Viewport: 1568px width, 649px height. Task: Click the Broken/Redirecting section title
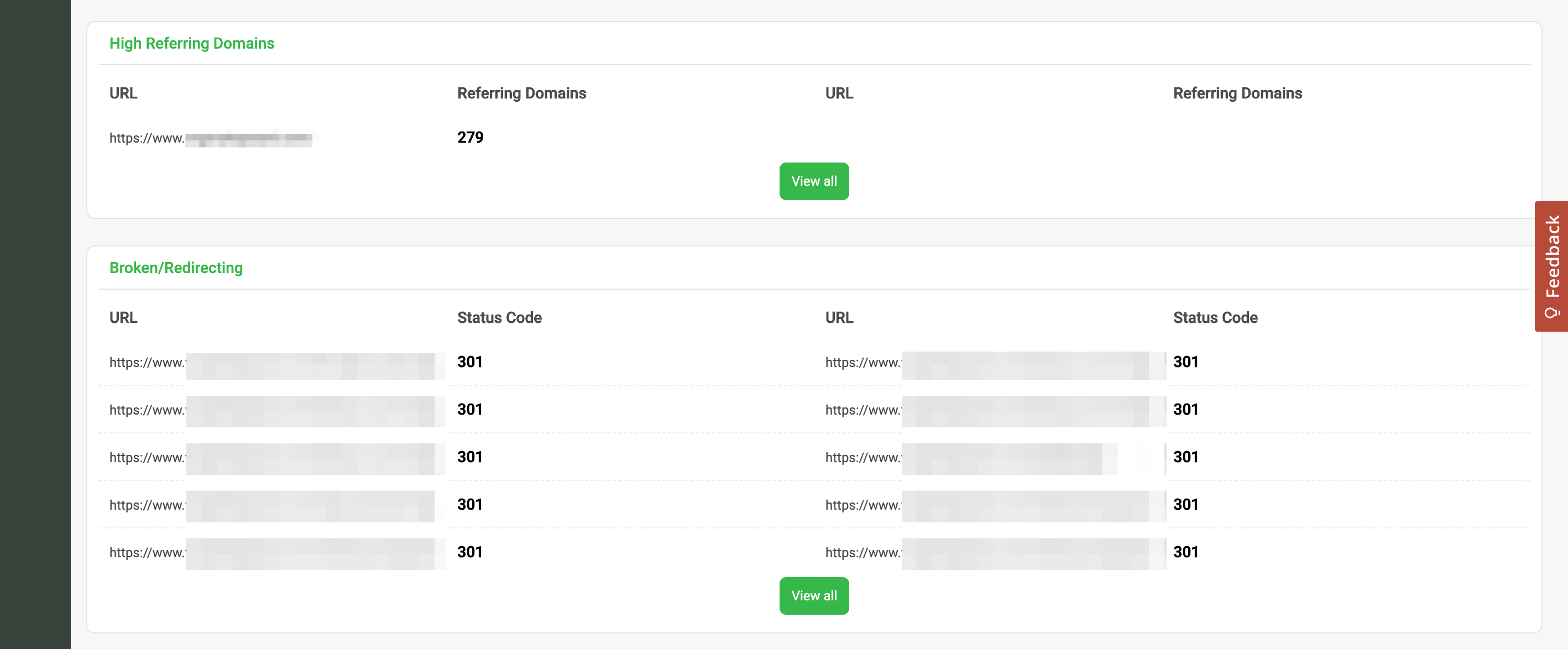pyautogui.click(x=176, y=267)
